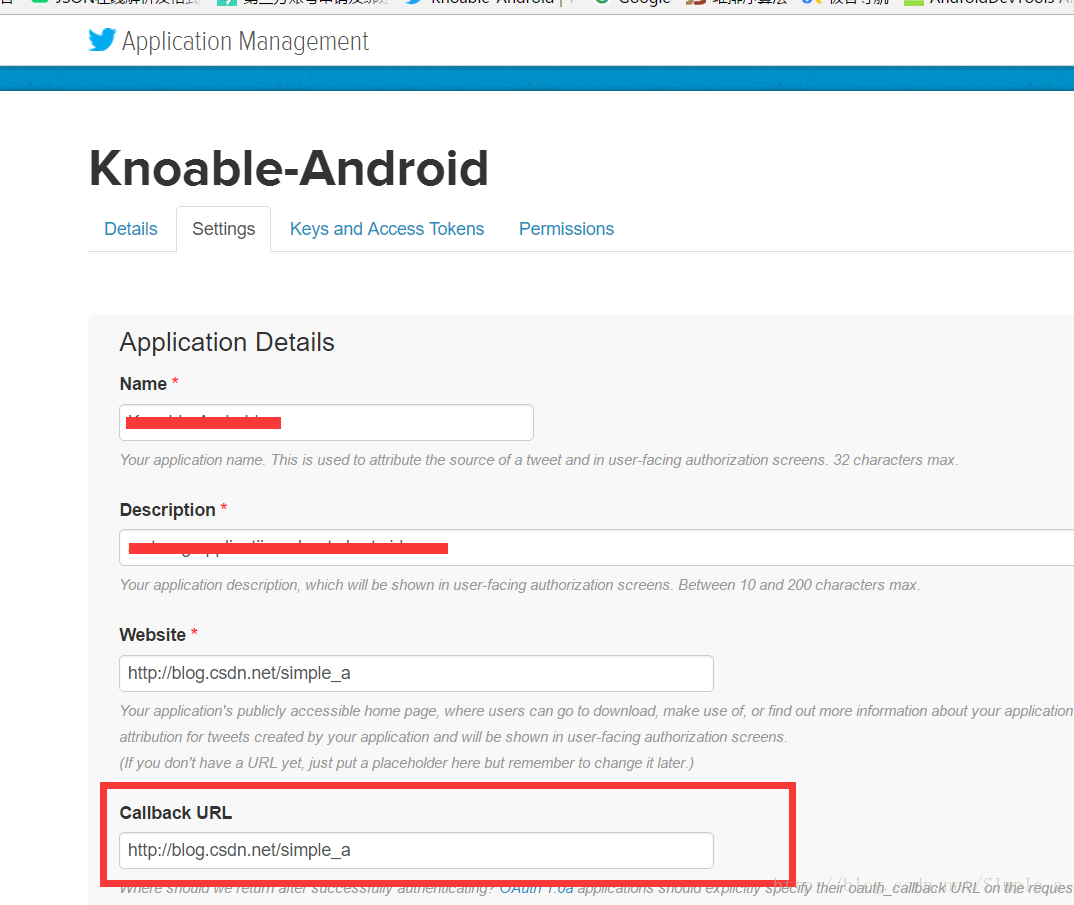Open the AndroidDevTools bookmark
This screenshot has height=905, width=1074.
(988, 3)
